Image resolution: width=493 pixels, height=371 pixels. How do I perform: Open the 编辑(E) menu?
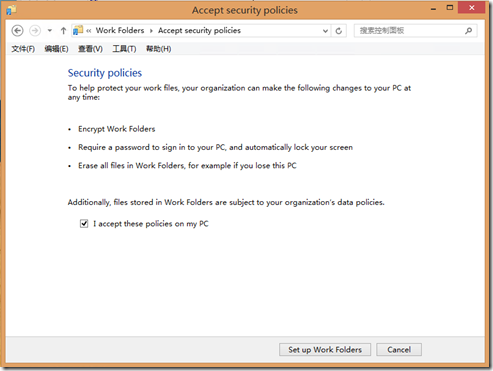click(56, 49)
